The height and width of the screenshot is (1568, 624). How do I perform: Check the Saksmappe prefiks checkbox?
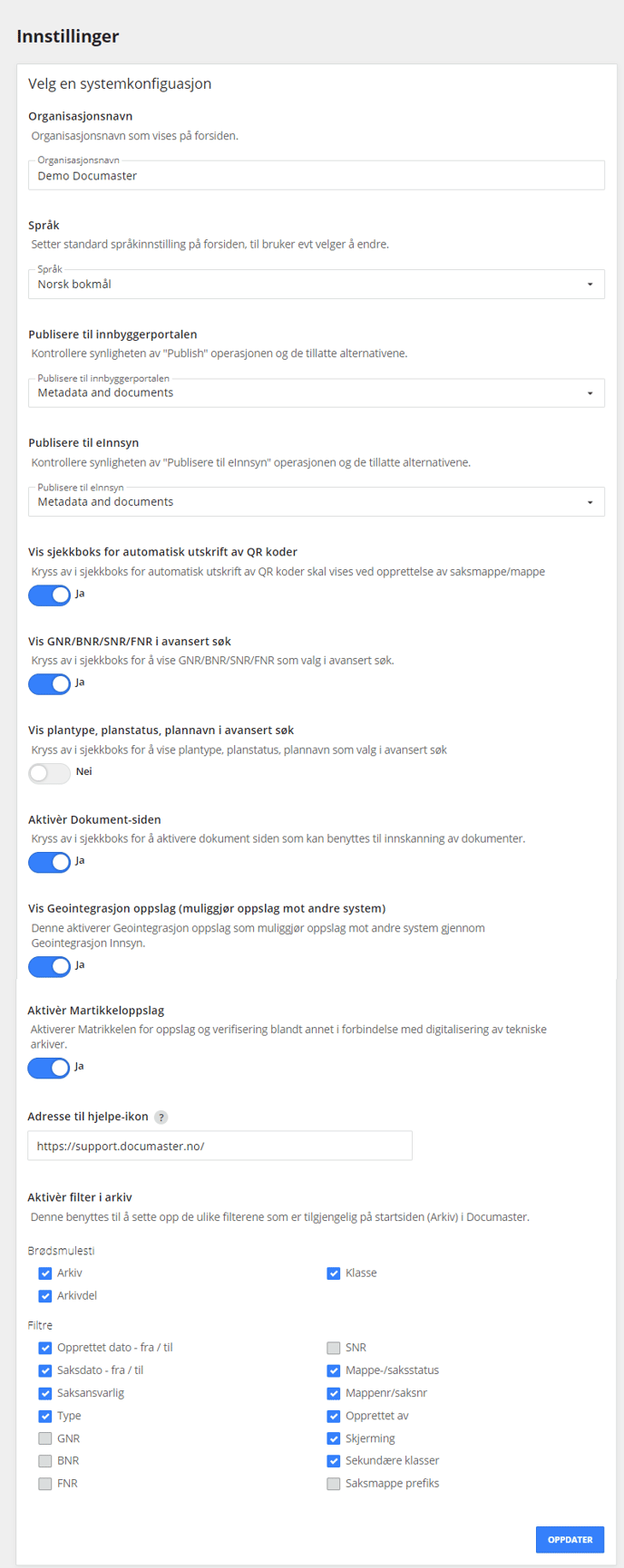pos(334,1484)
